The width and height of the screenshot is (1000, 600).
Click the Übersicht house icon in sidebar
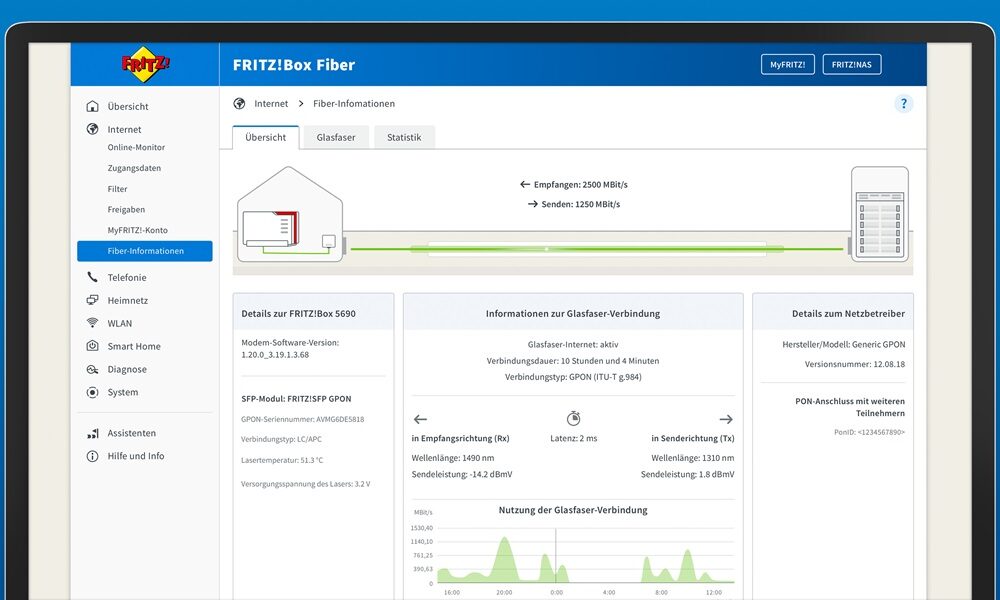(x=93, y=107)
